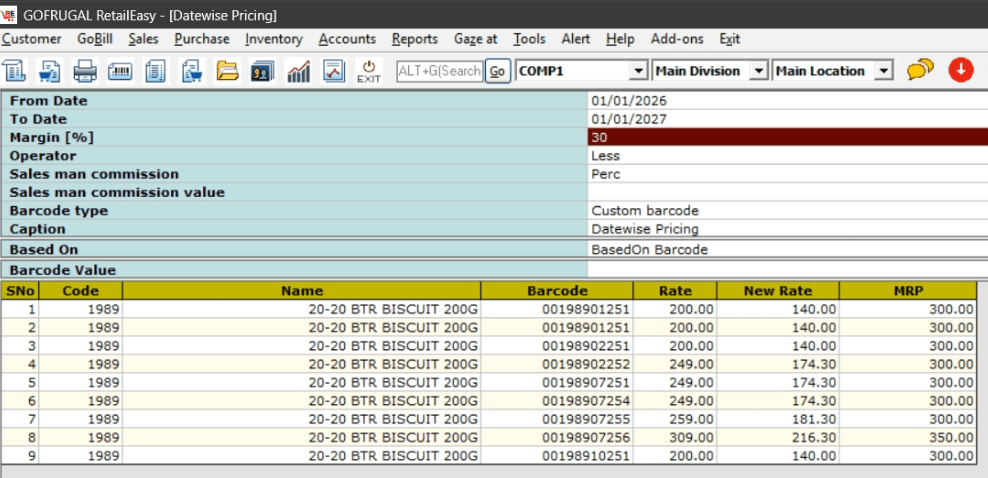The image size is (988, 478).
Task: Open the Purchase menu
Action: pyautogui.click(x=201, y=39)
